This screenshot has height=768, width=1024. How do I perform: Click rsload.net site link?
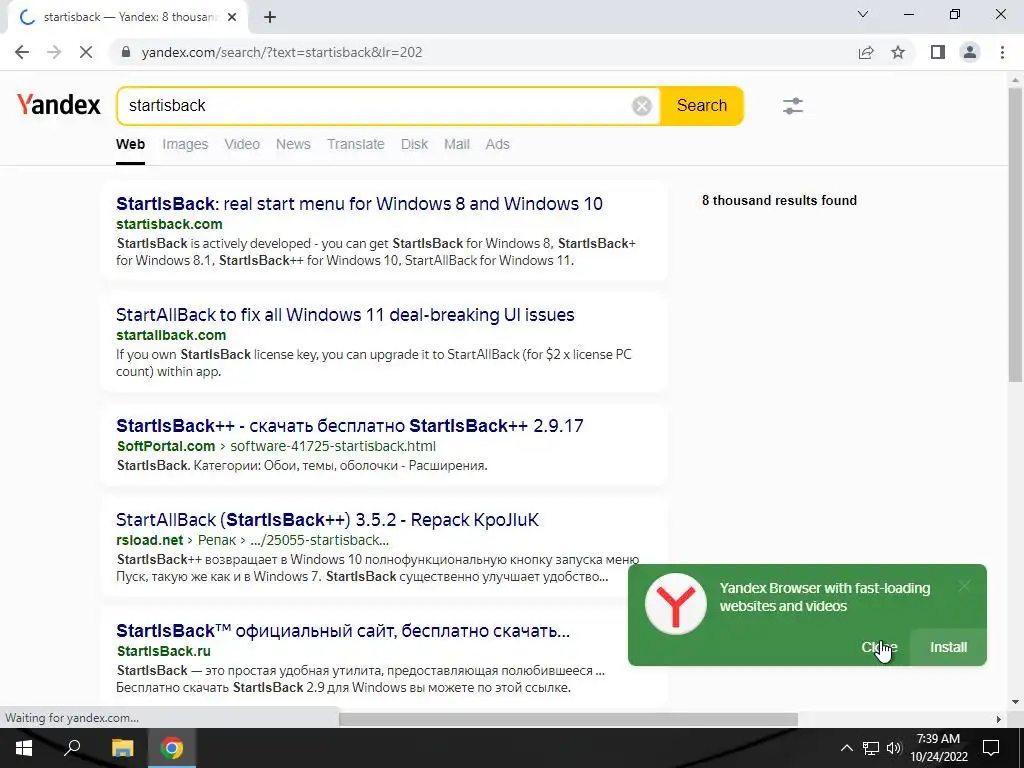[x=150, y=540]
